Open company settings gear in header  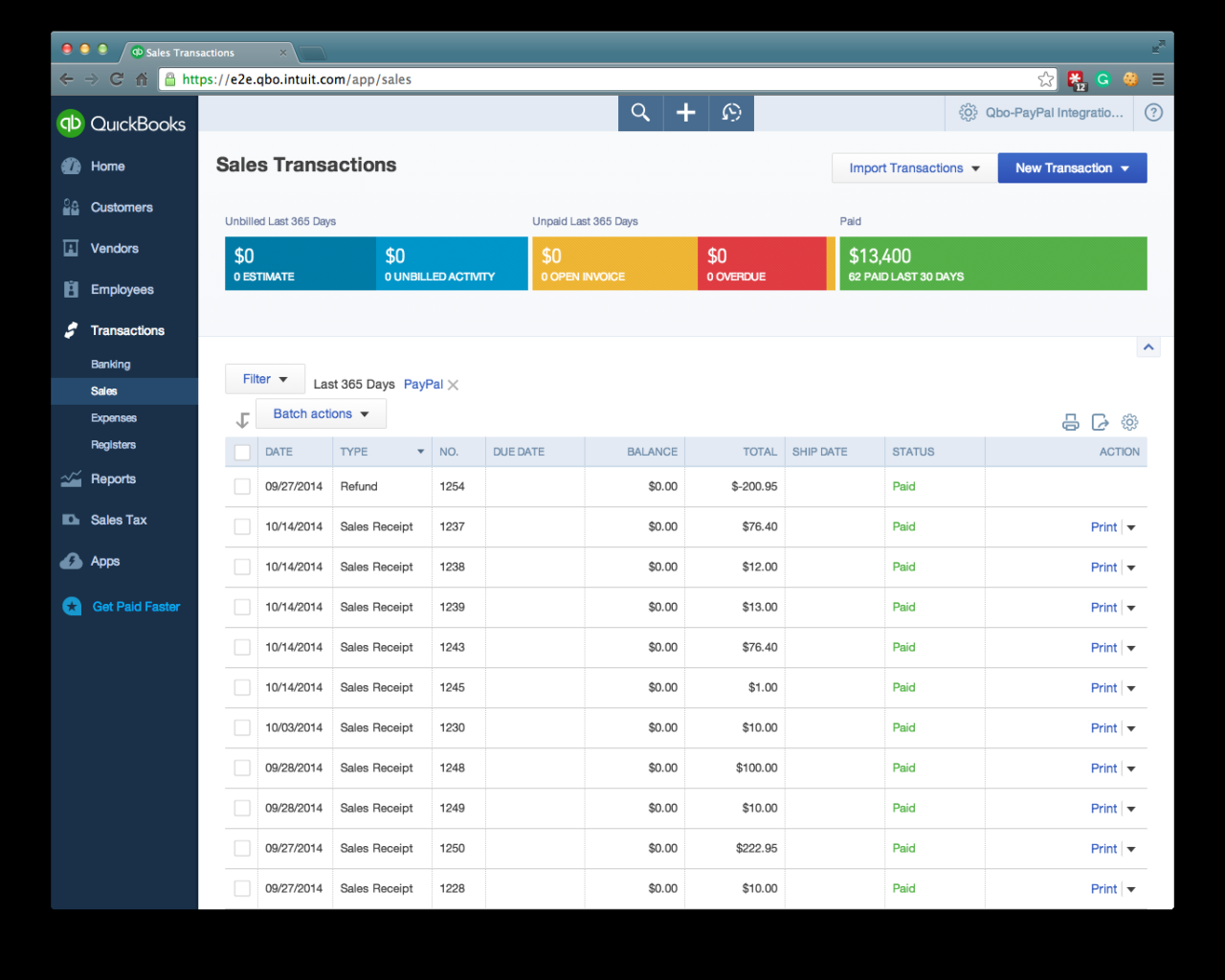click(968, 113)
